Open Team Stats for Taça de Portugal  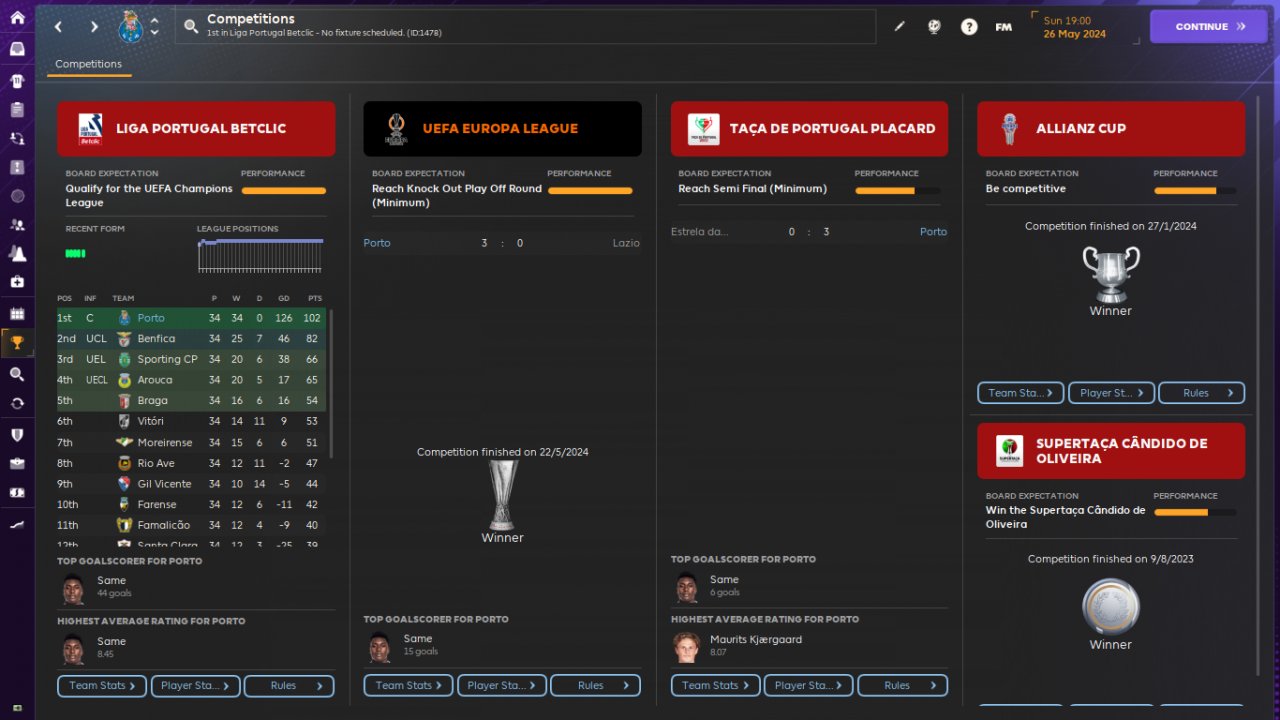(x=716, y=686)
